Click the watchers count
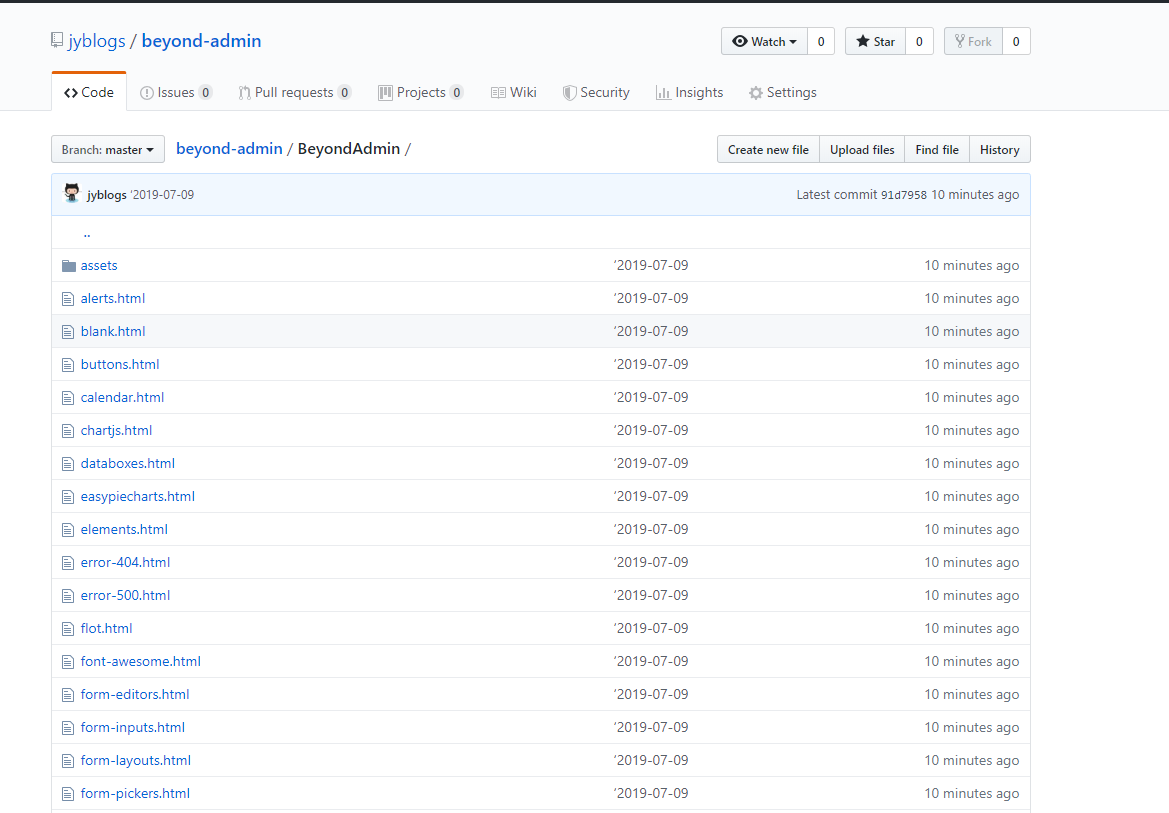 coord(821,42)
